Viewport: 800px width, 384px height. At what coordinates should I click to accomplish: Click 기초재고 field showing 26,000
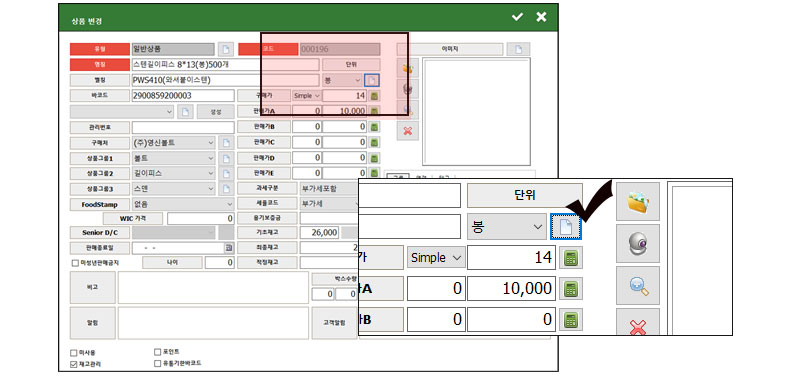(319, 233)
